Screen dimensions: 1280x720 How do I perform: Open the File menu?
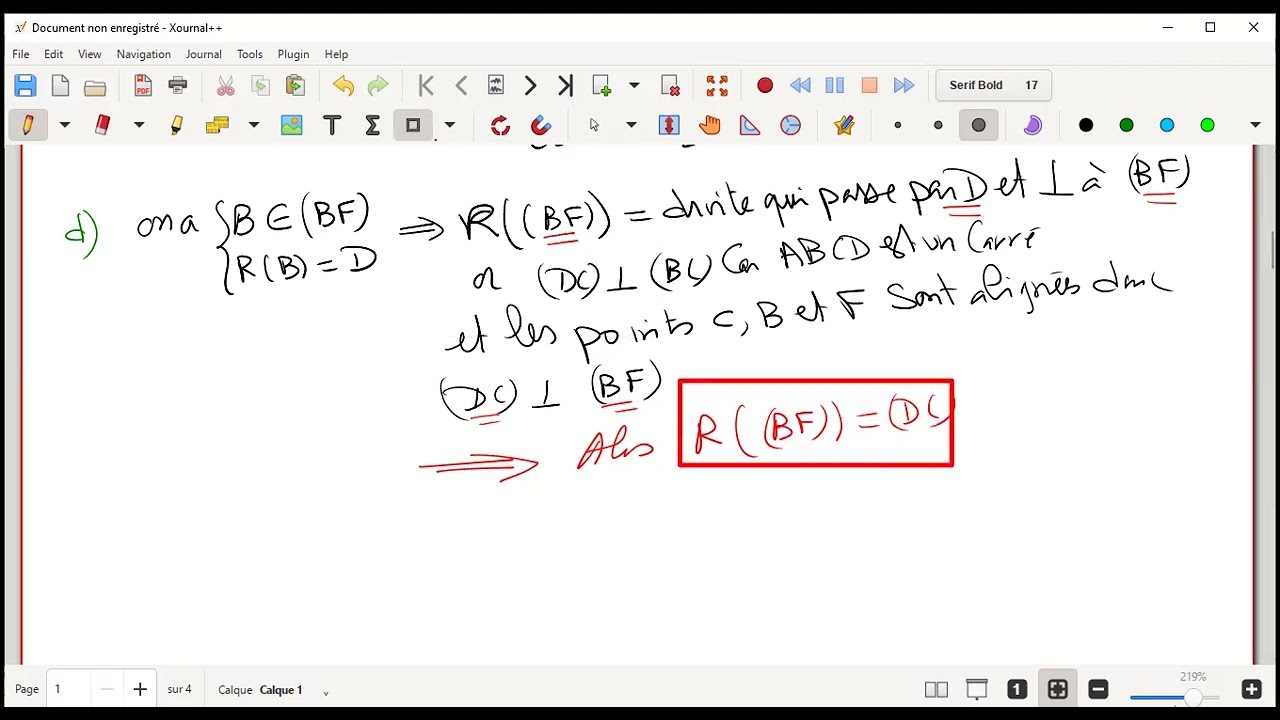pos(21,54)
